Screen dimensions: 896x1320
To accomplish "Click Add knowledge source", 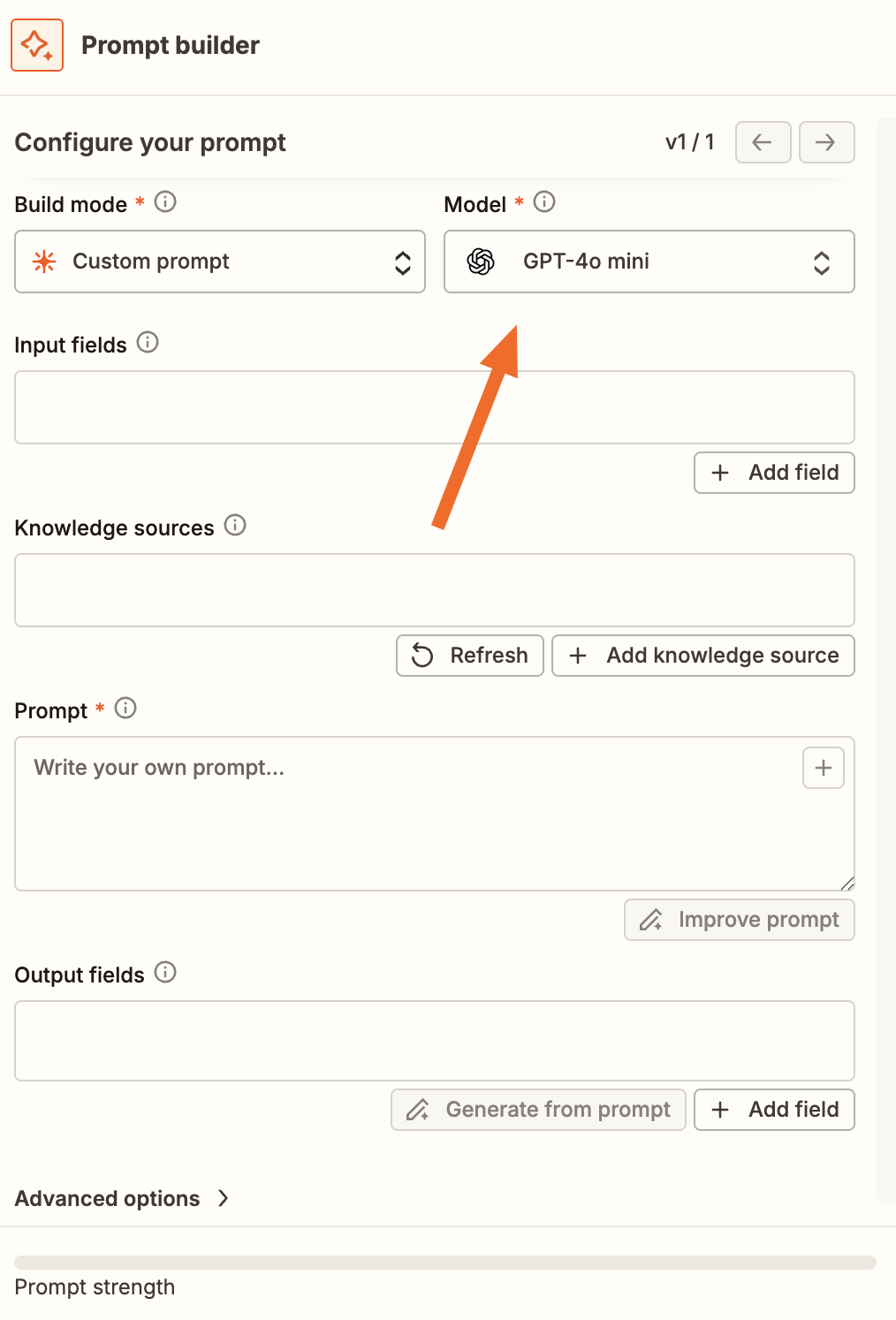I will pos(702,656).
